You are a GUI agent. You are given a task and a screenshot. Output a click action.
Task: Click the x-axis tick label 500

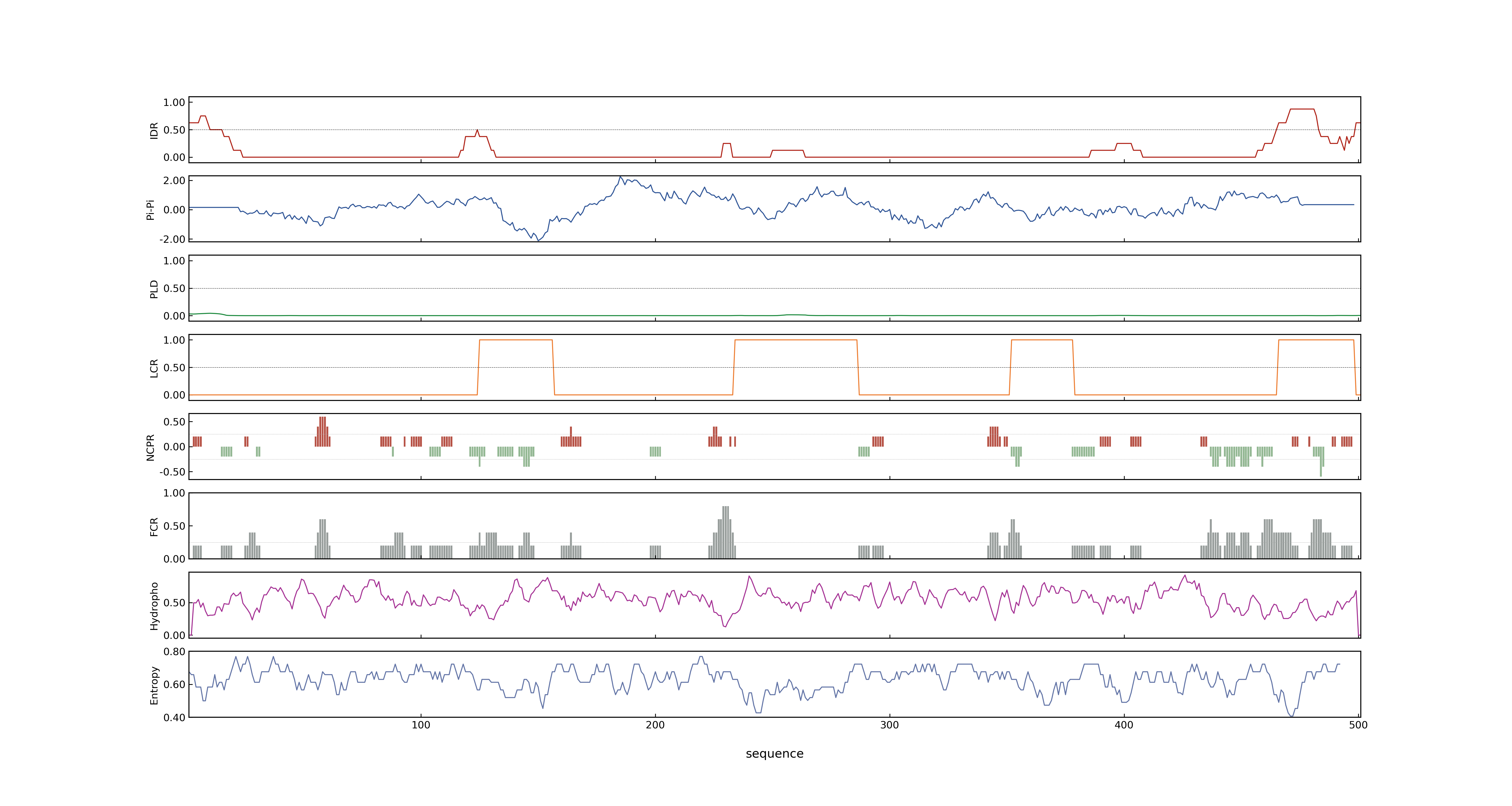[1358, 725]
